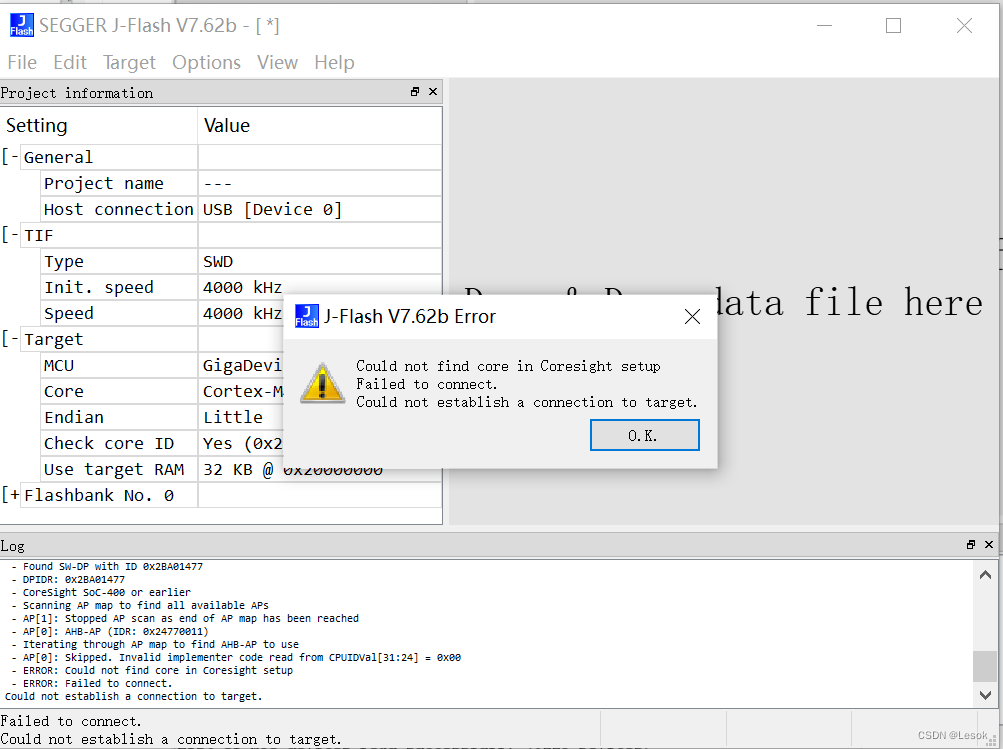Select the Use target RAM setting row

point(241,469)
